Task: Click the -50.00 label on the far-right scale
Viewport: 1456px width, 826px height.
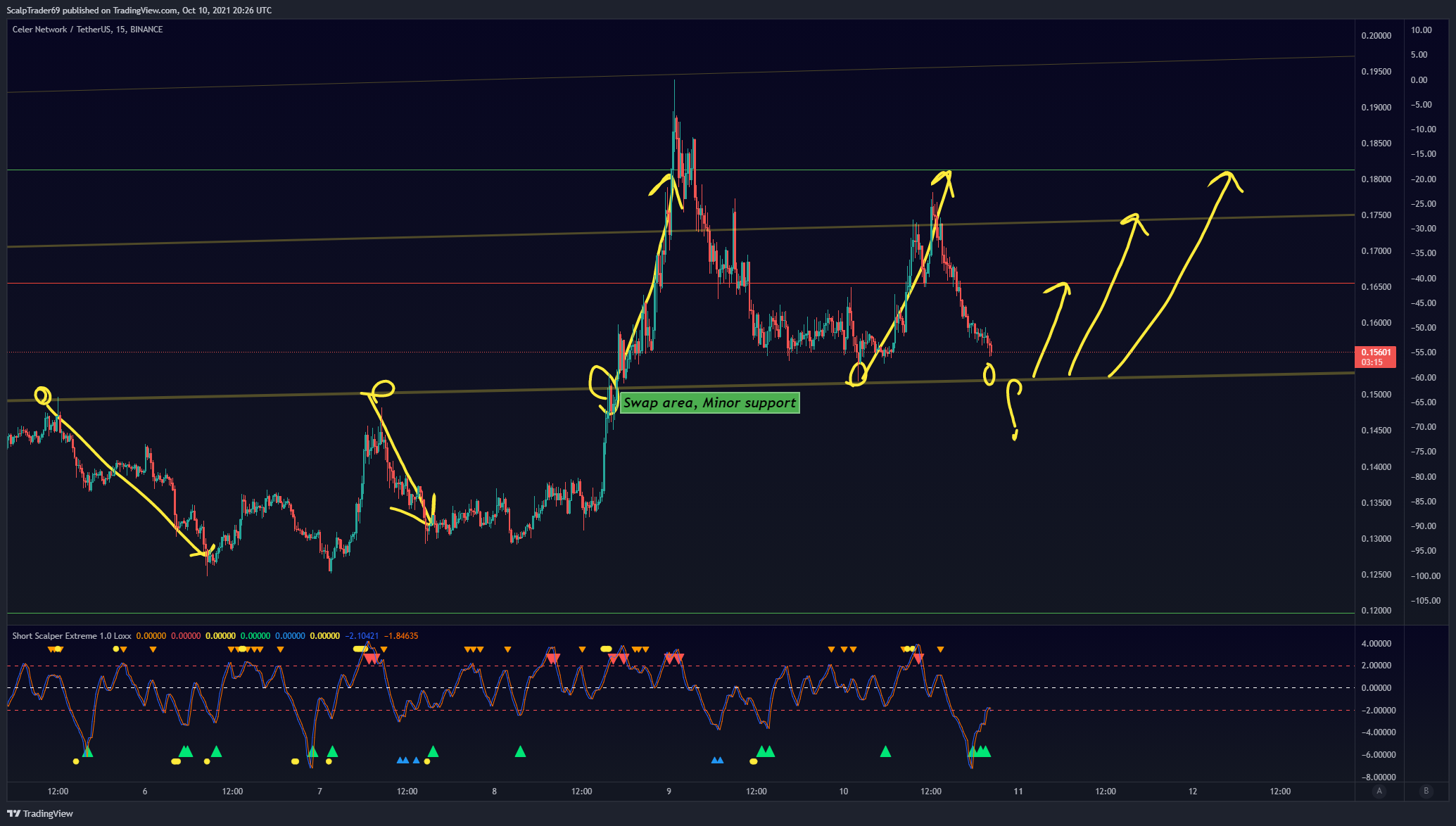Action: (1423, 328)
